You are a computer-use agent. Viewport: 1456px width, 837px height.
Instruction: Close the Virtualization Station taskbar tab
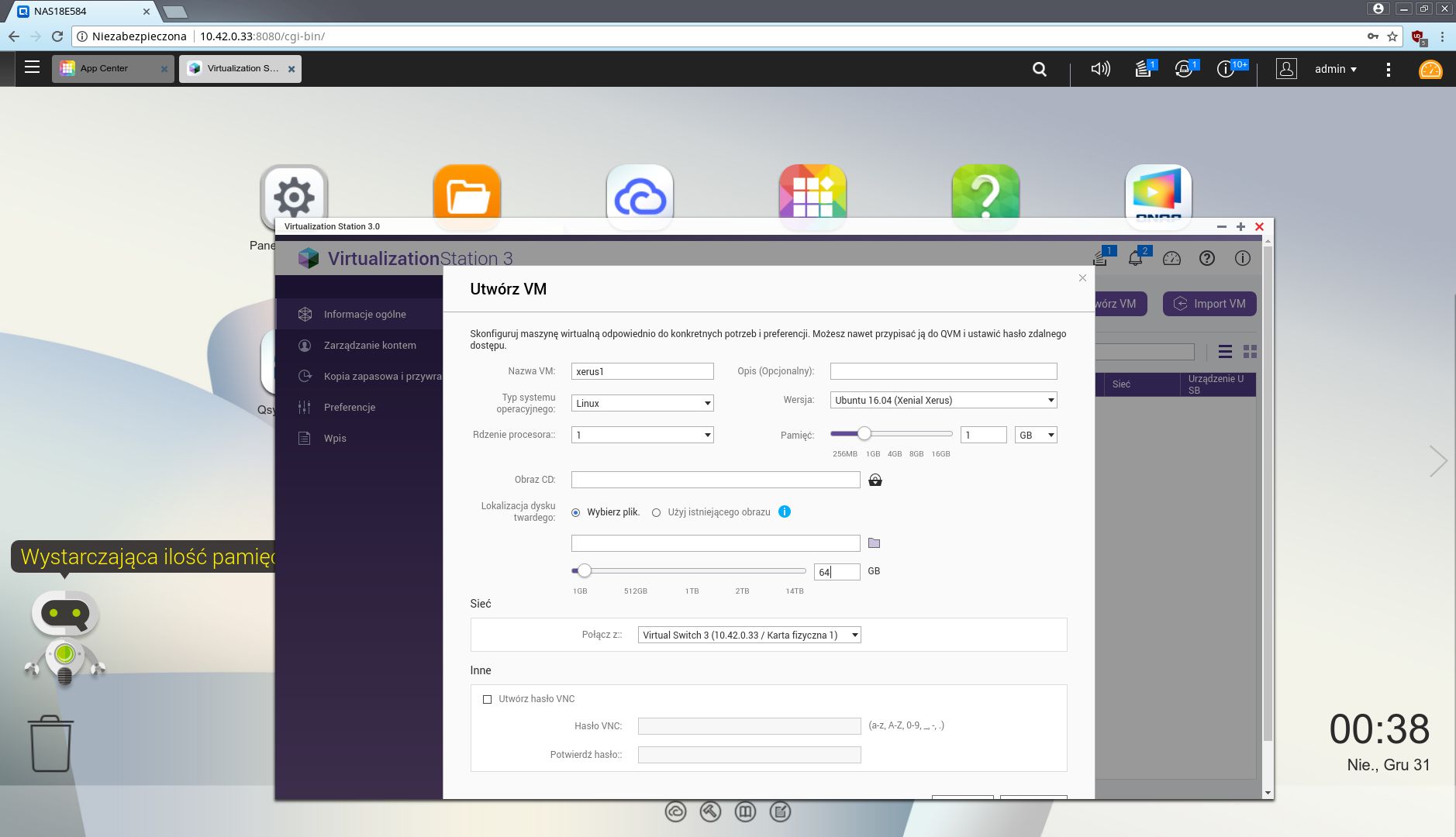[x=292, y=69]
